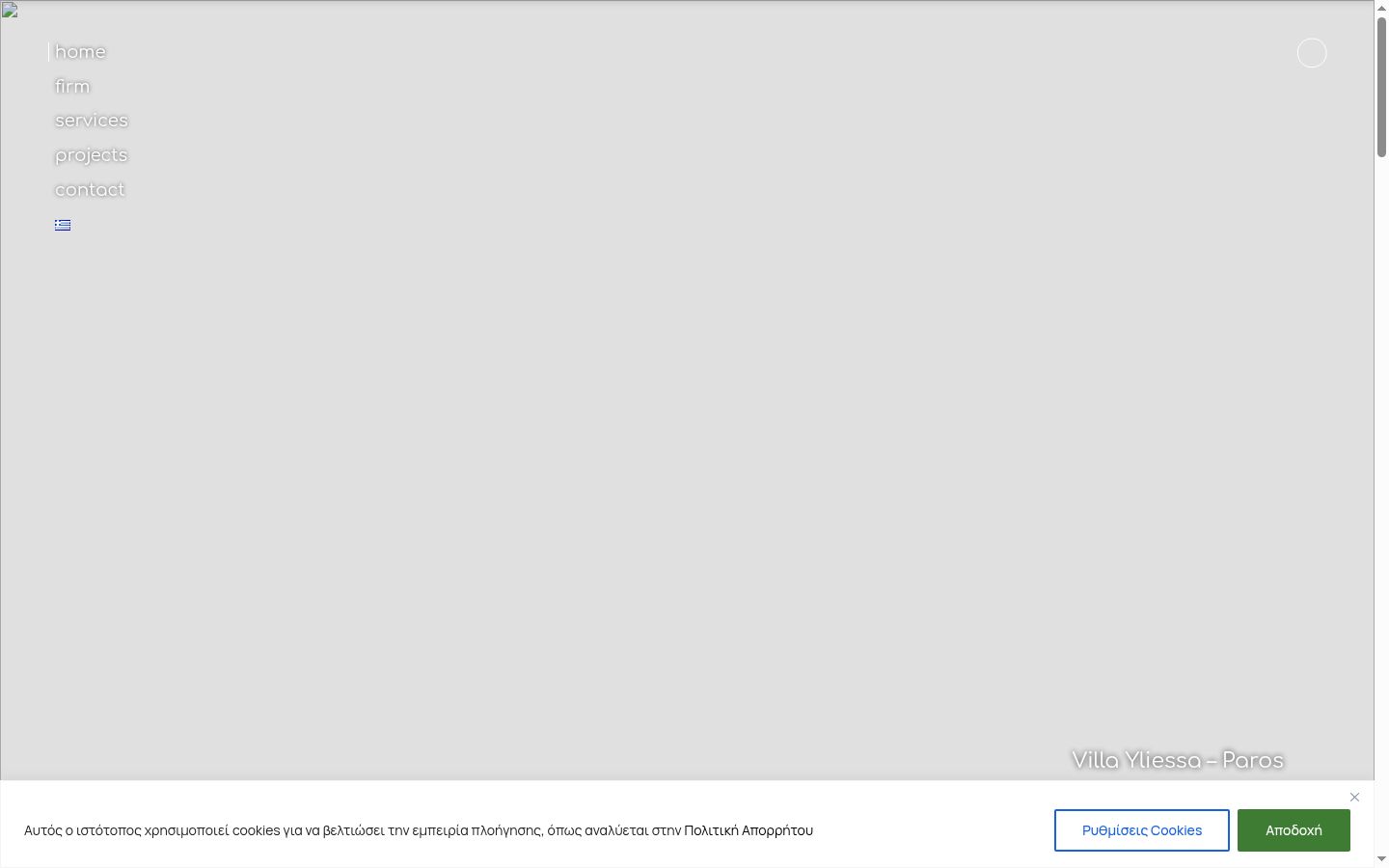The height and width of the screenshot is (868, 1389).
Task: Go to the firm page
Action: point(72,87)
